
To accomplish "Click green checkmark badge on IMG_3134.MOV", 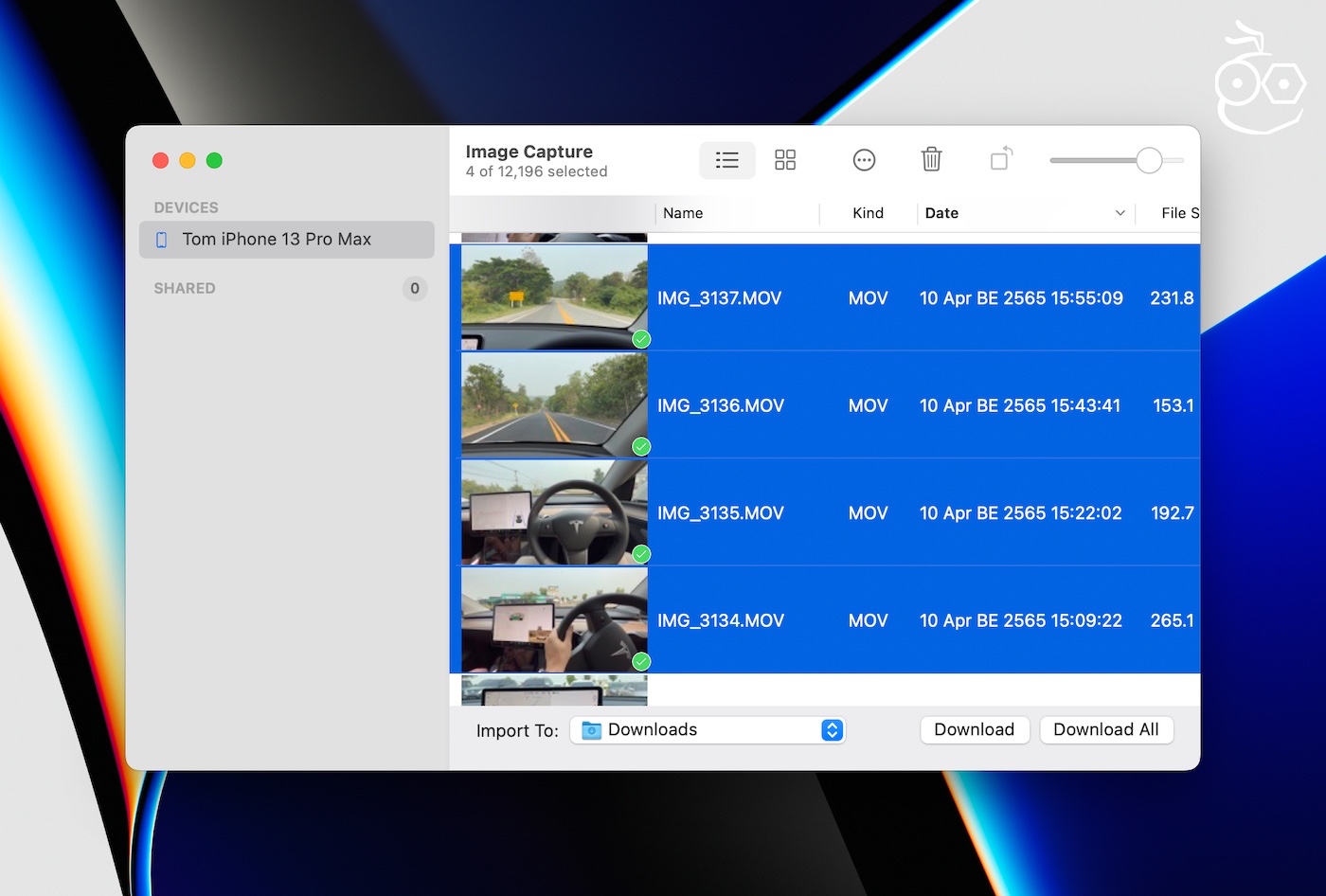I will (641, 661).
